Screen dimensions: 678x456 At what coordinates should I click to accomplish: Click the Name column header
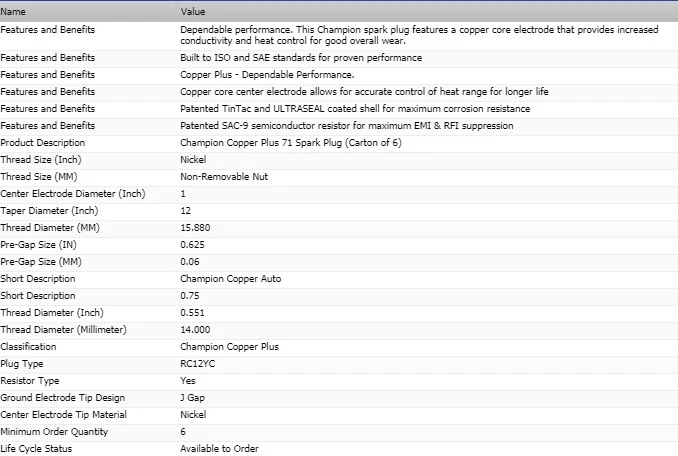tap(13, 12)
